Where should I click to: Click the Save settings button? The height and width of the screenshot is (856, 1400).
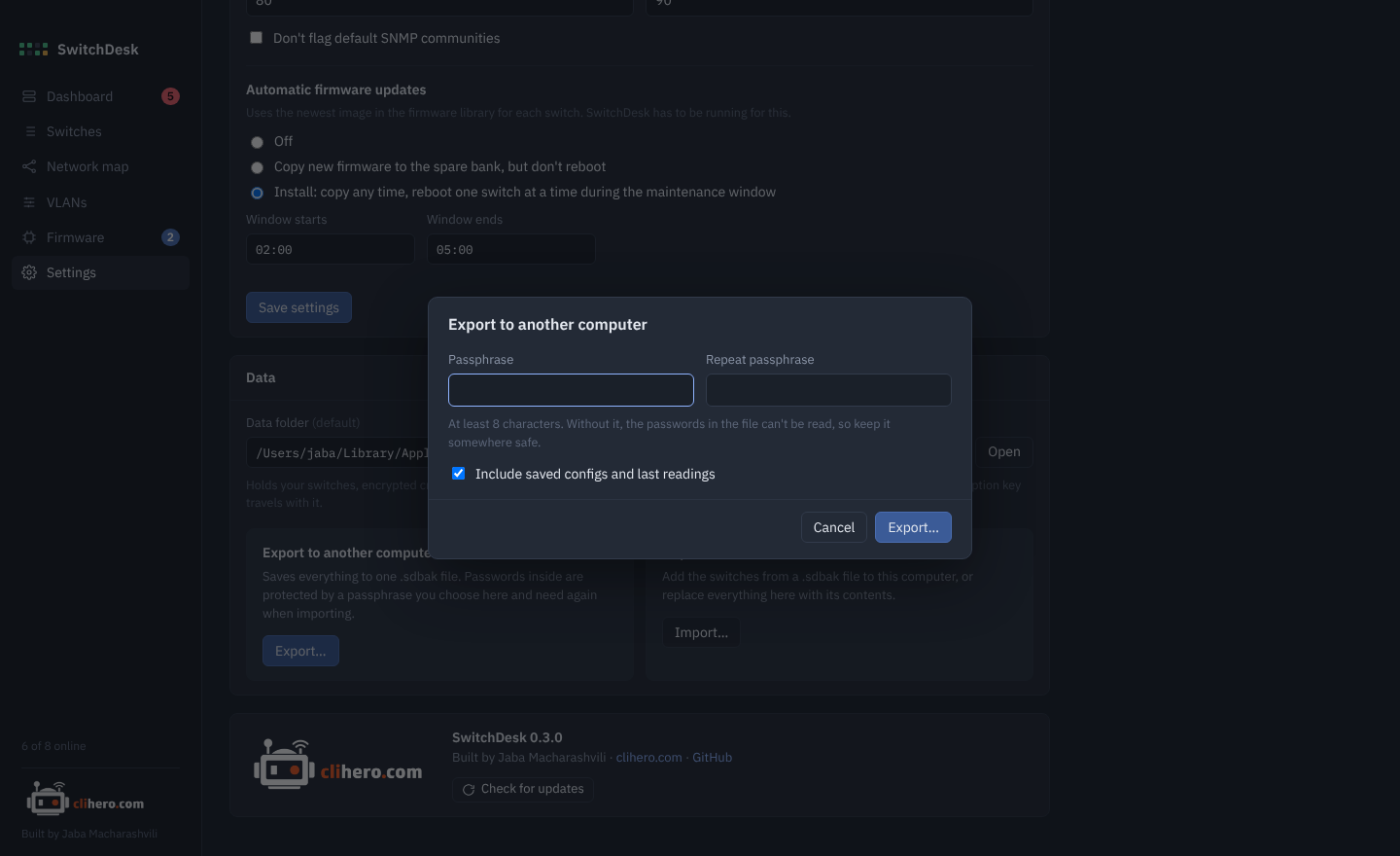pyautogui.click(x=298, y=307)
